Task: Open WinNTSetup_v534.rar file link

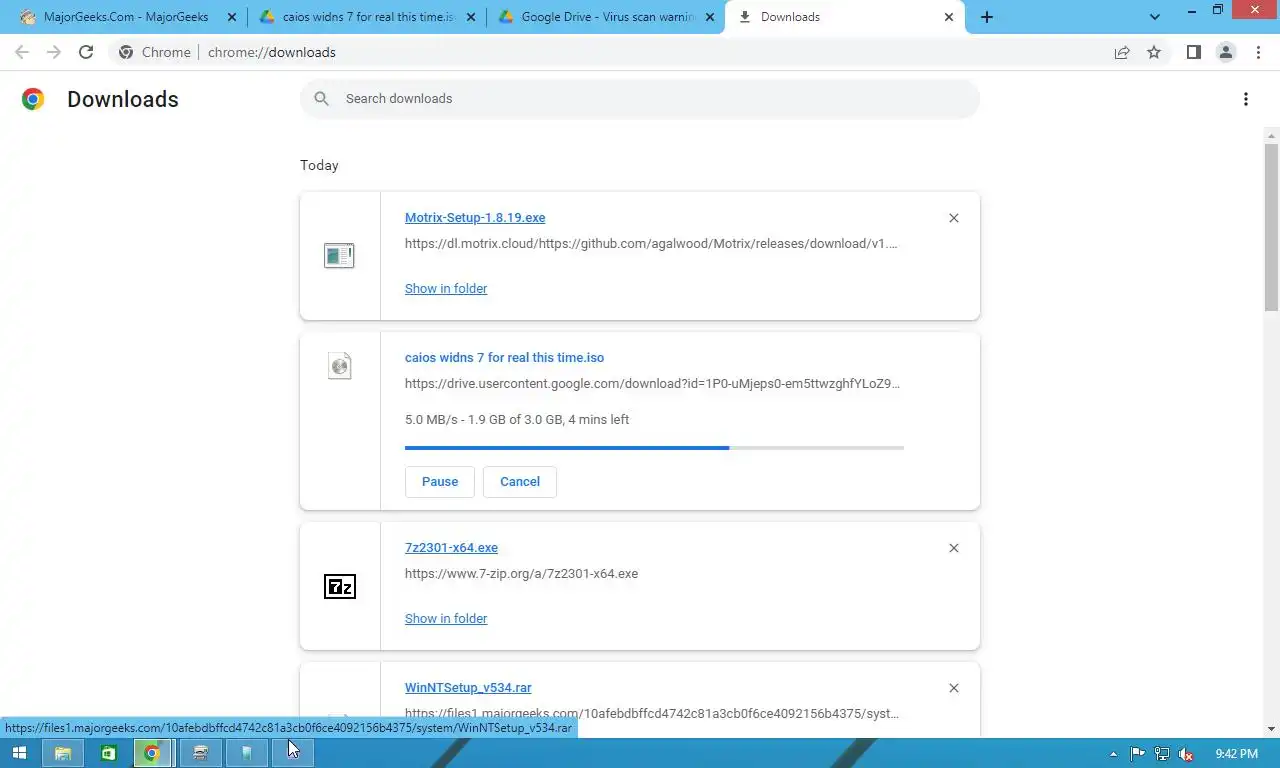Action: coord(468,687)
